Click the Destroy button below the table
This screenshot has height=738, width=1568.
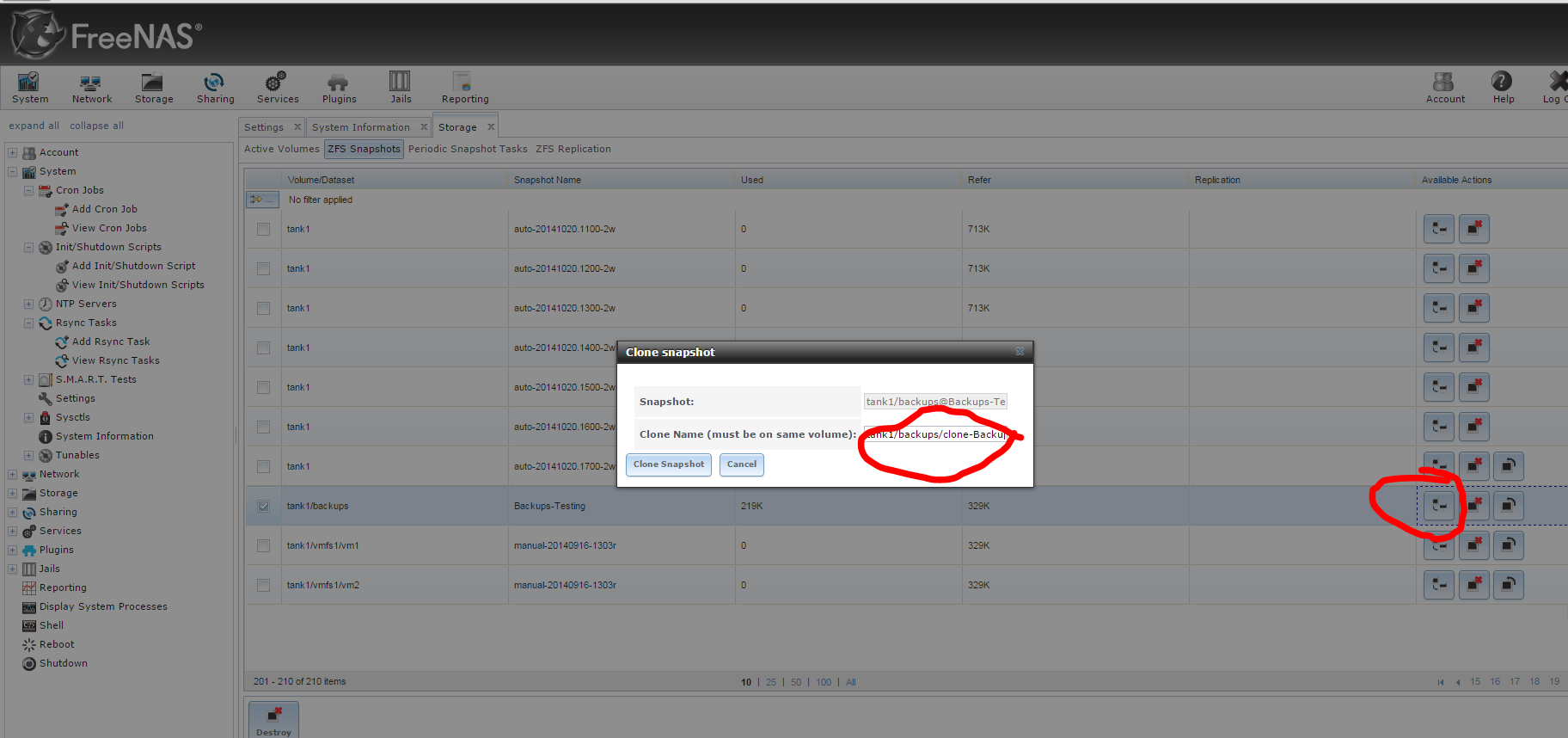coord(273,720)
